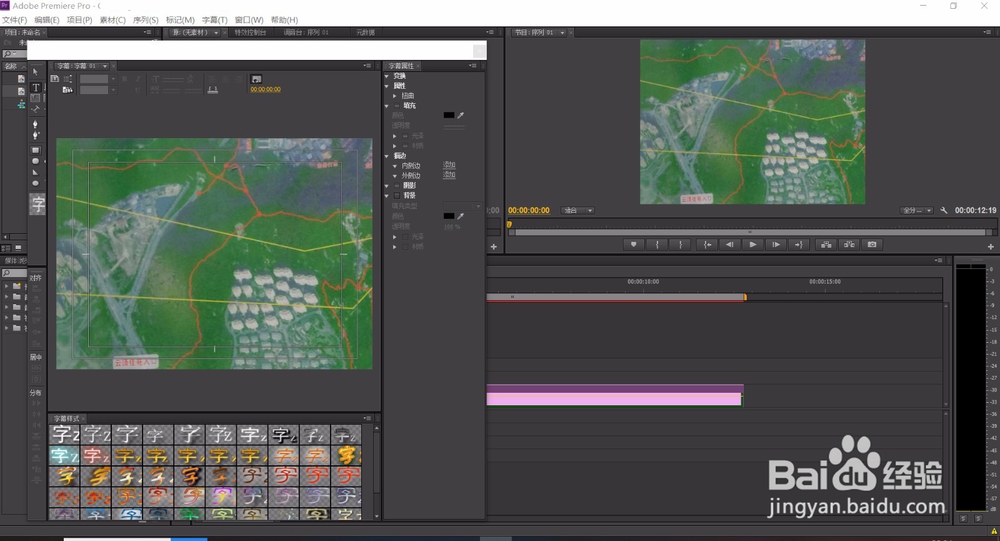Step back one frame
1000x541 pixels.
pos(730,244)
